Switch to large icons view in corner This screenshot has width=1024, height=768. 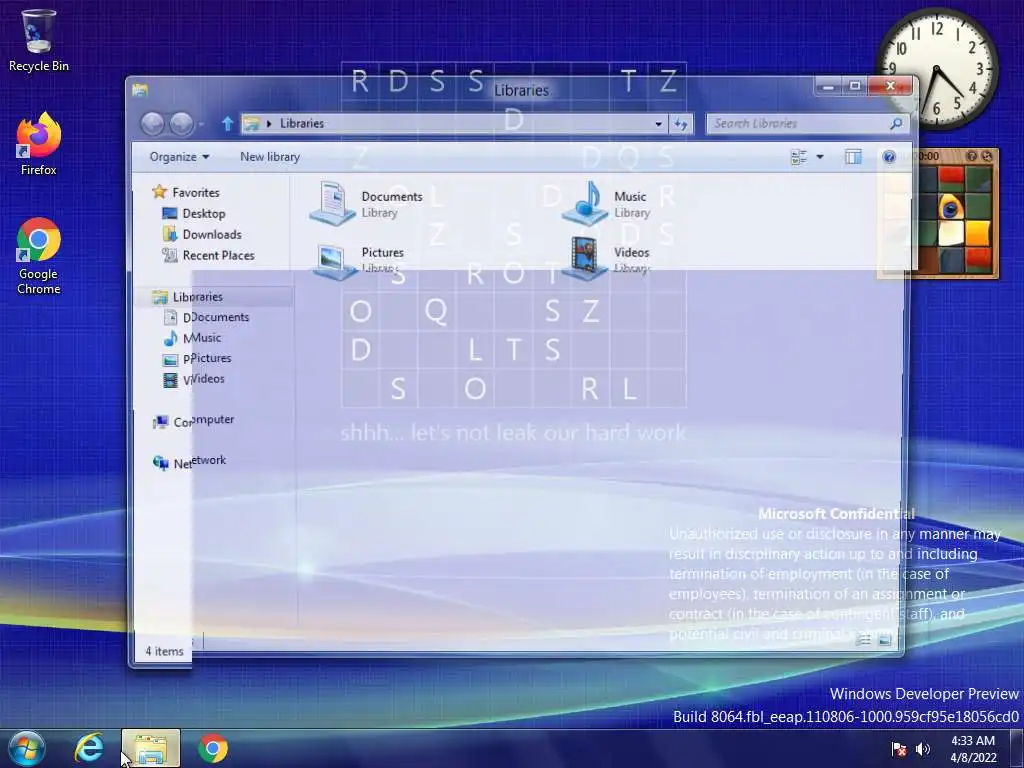pos(885,639)
